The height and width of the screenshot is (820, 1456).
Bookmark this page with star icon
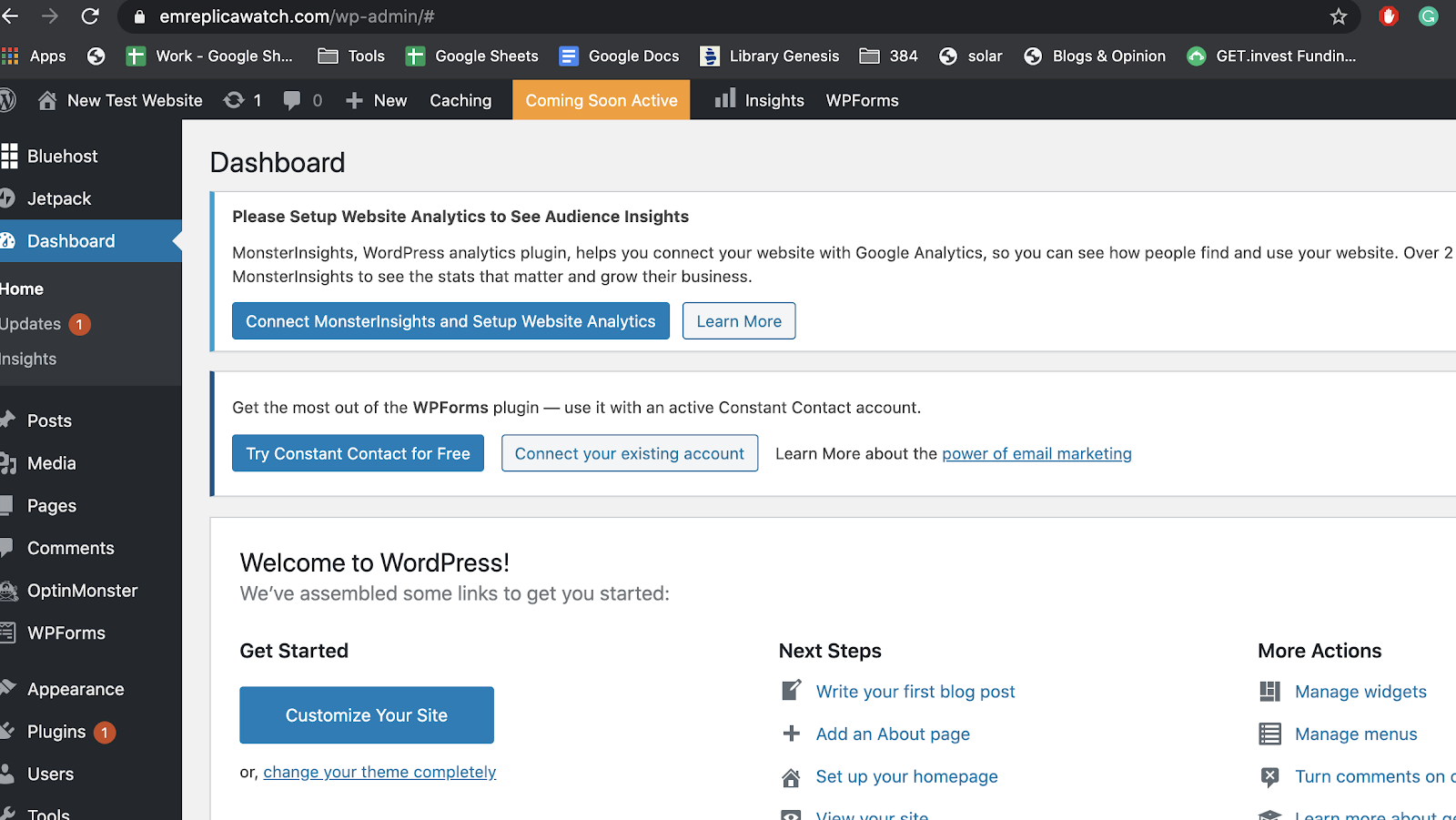(x=1338, y=16)
